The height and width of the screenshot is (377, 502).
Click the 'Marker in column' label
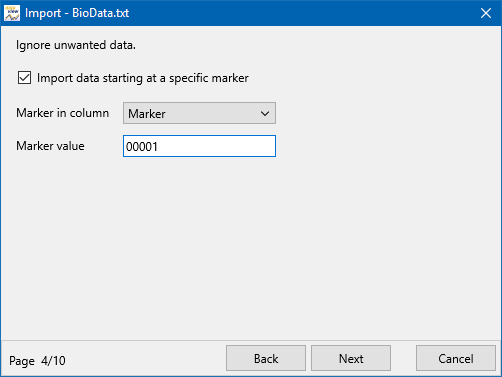pyautogui.click(x=63, y=113)
